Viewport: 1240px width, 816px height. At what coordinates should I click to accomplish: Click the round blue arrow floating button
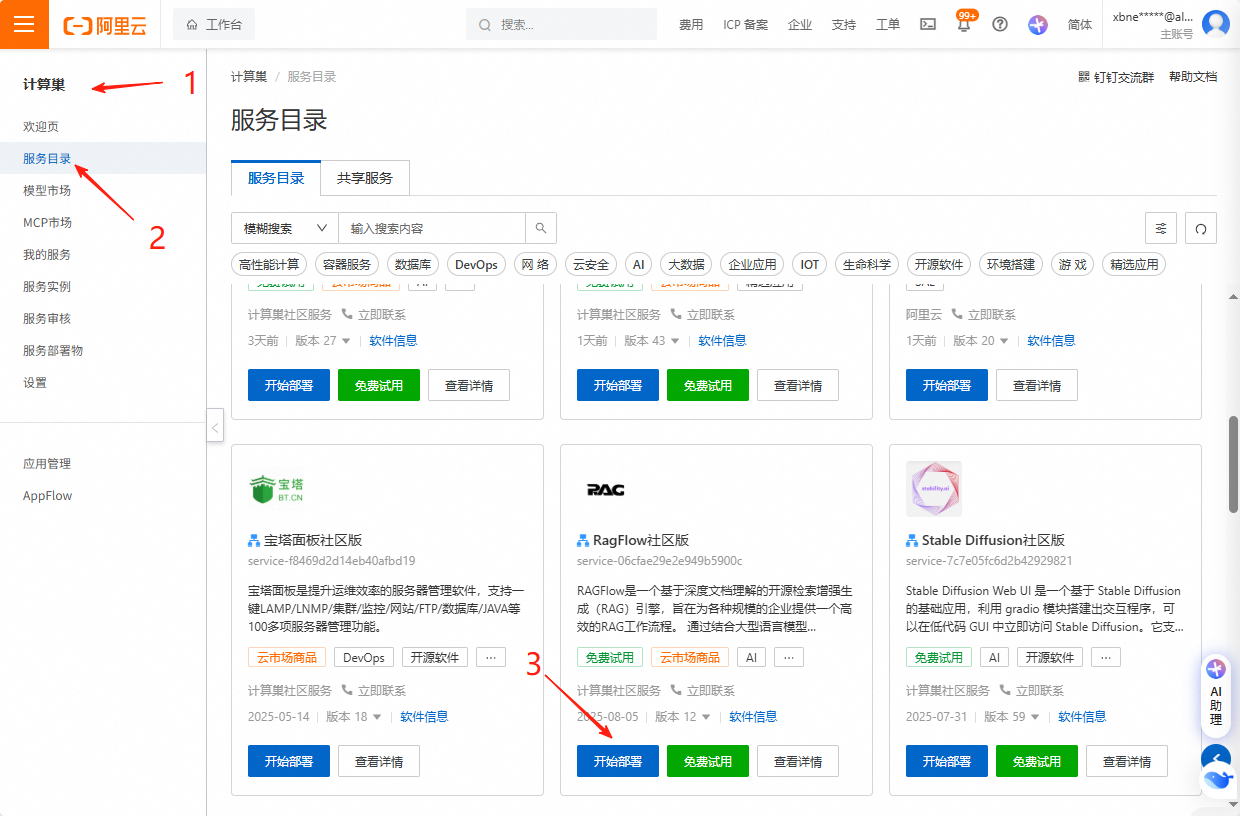(1216, 759)
